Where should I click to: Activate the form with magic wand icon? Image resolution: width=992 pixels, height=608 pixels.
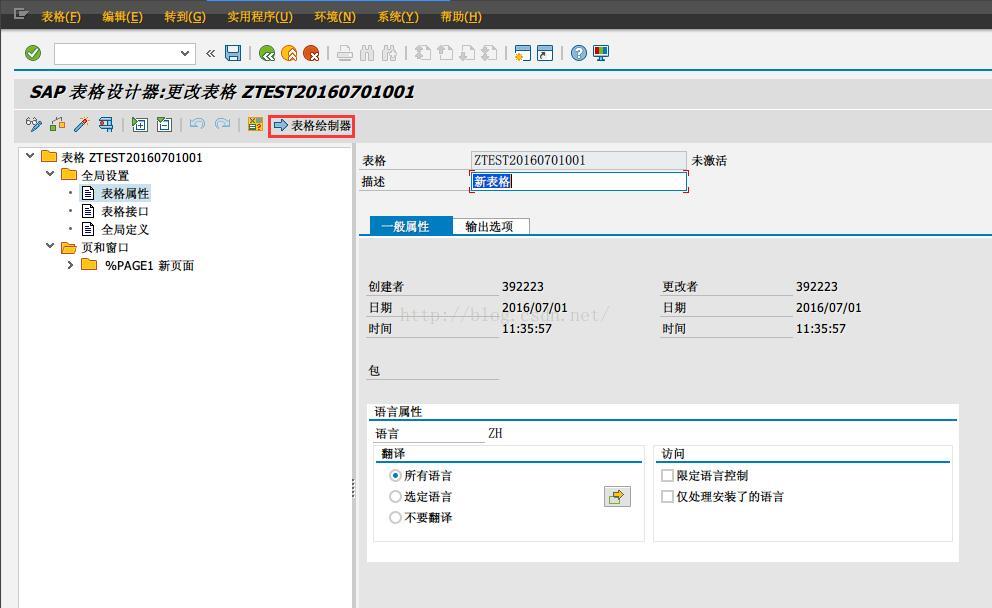[82, 125]
